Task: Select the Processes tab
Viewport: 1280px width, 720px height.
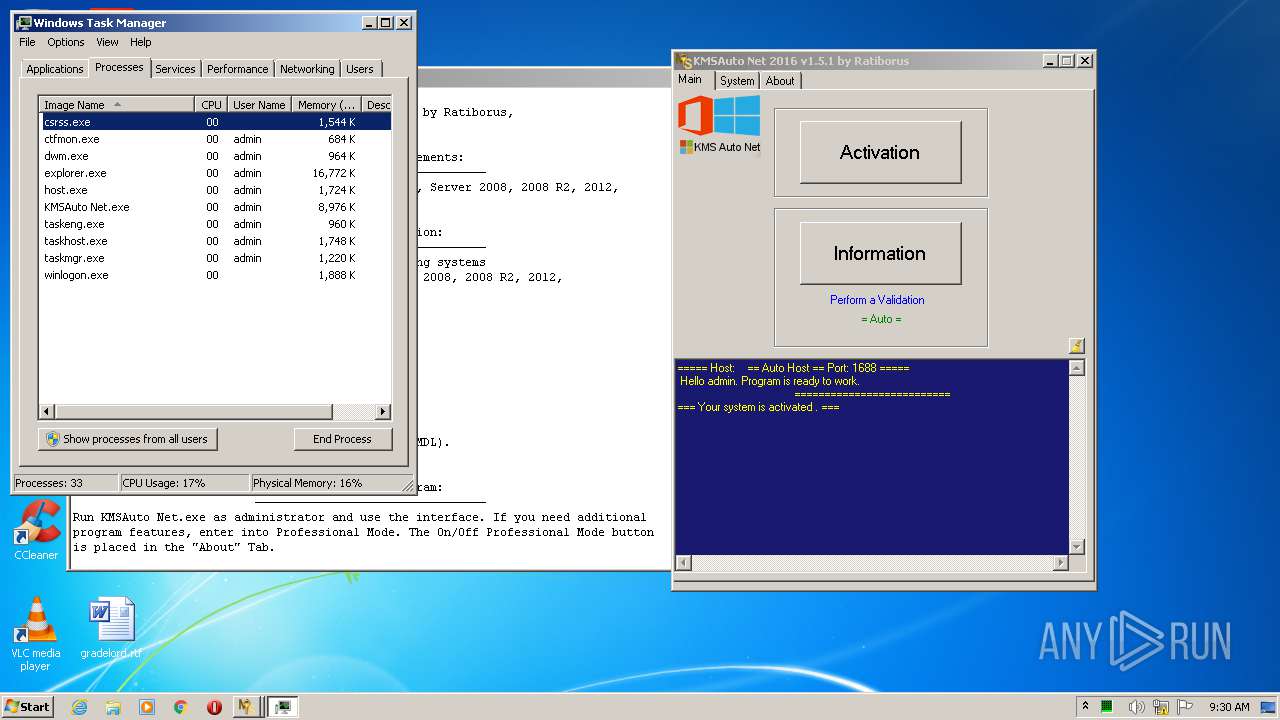Action: click(119, 67)
